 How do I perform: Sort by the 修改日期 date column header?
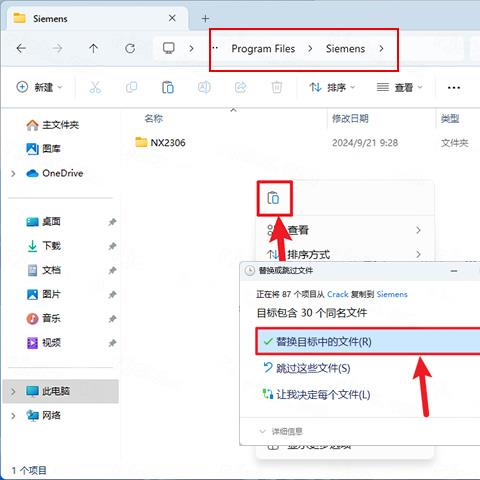pos(350,119)
